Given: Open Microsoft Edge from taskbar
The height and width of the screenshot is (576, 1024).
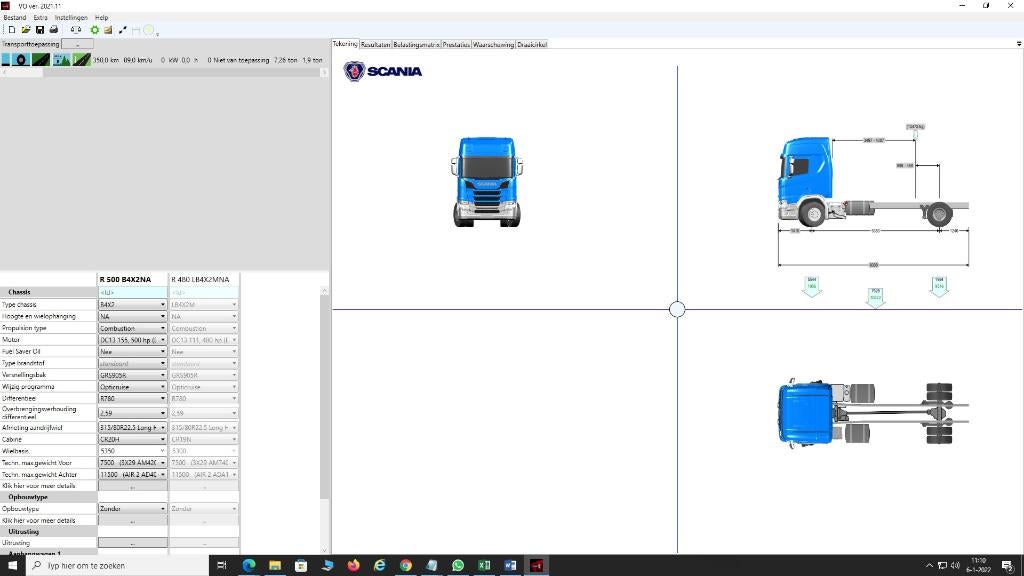Looking at the screenshot, I should 249,566.
